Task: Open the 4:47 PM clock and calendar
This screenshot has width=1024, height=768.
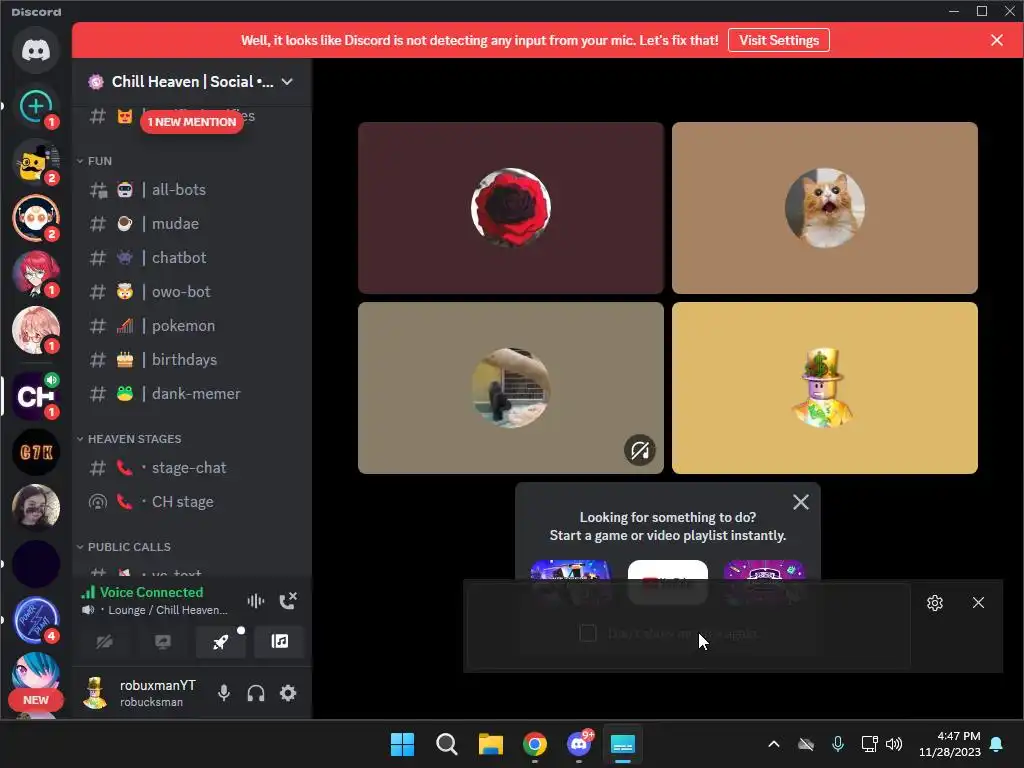Action: point(950,744)
